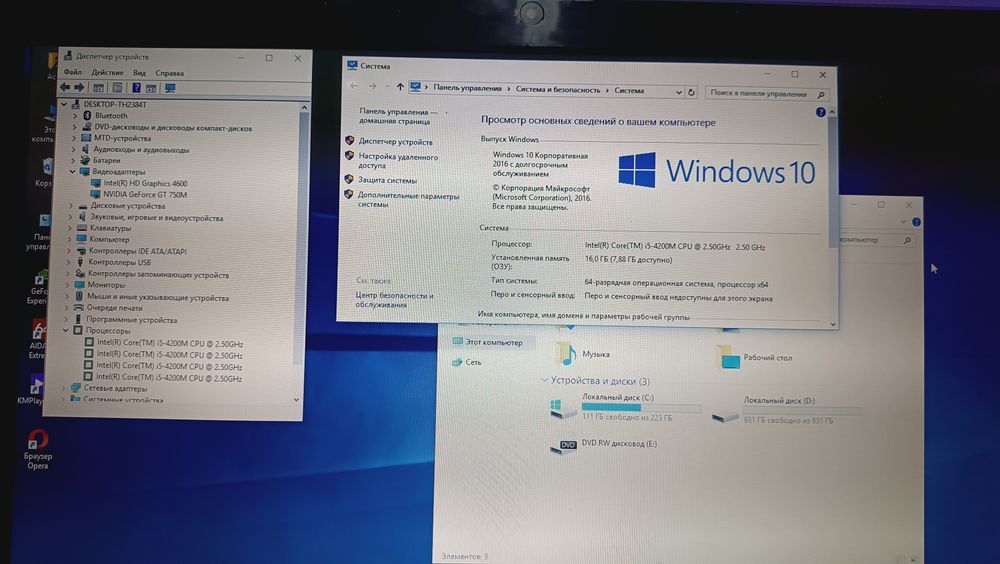Open the Файл menu in Device Manager
This screenshot has width=1000, height=564.
73,72
